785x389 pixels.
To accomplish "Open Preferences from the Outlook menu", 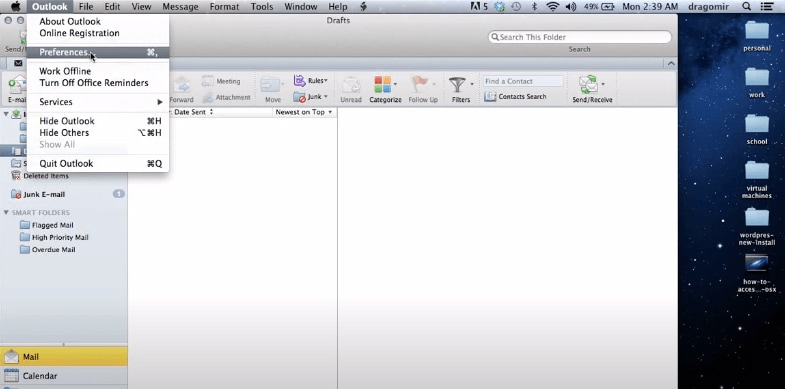I will coord(98,52).
